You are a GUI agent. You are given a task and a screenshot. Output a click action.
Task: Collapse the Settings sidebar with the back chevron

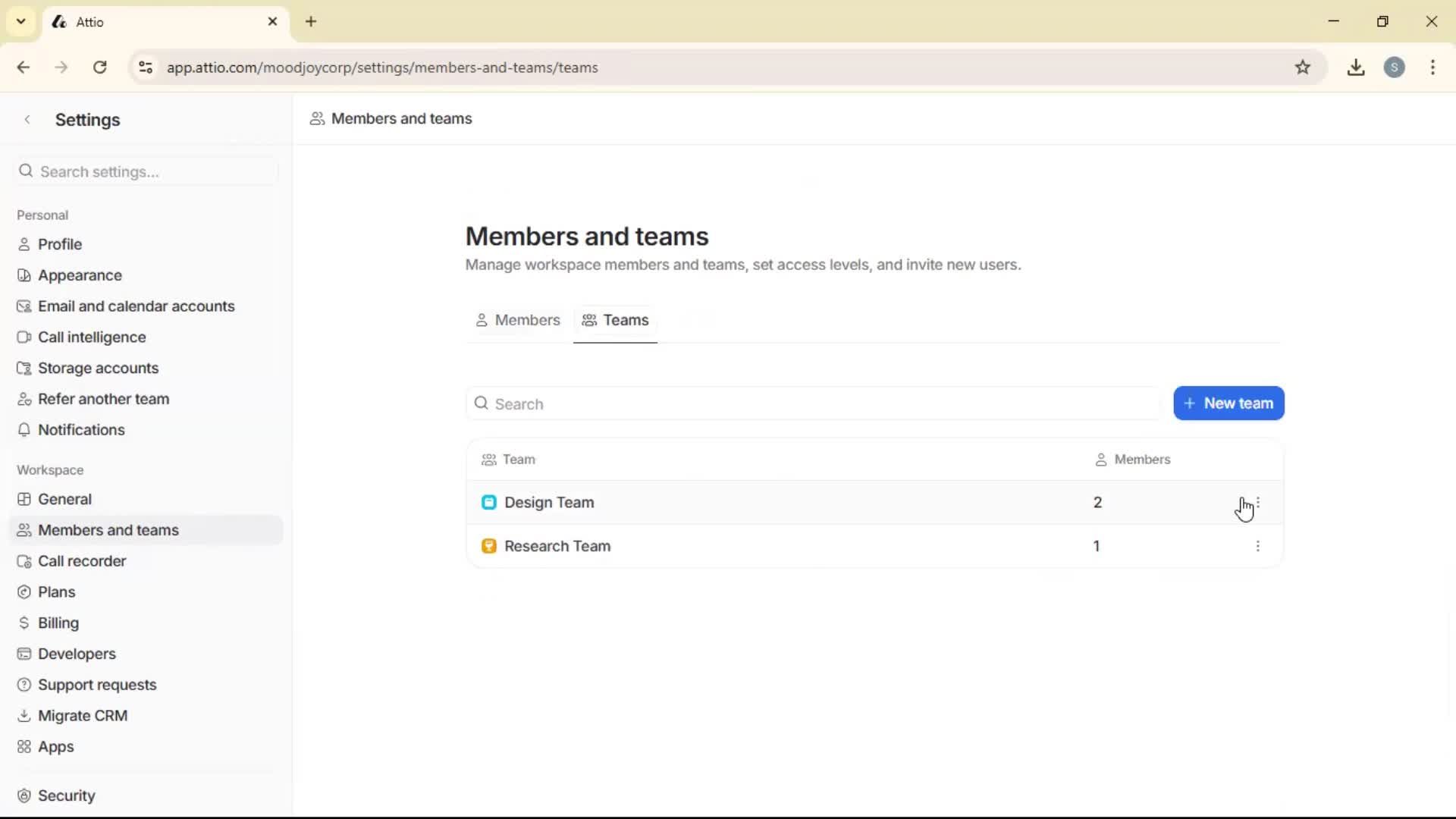tap(27, 119)
